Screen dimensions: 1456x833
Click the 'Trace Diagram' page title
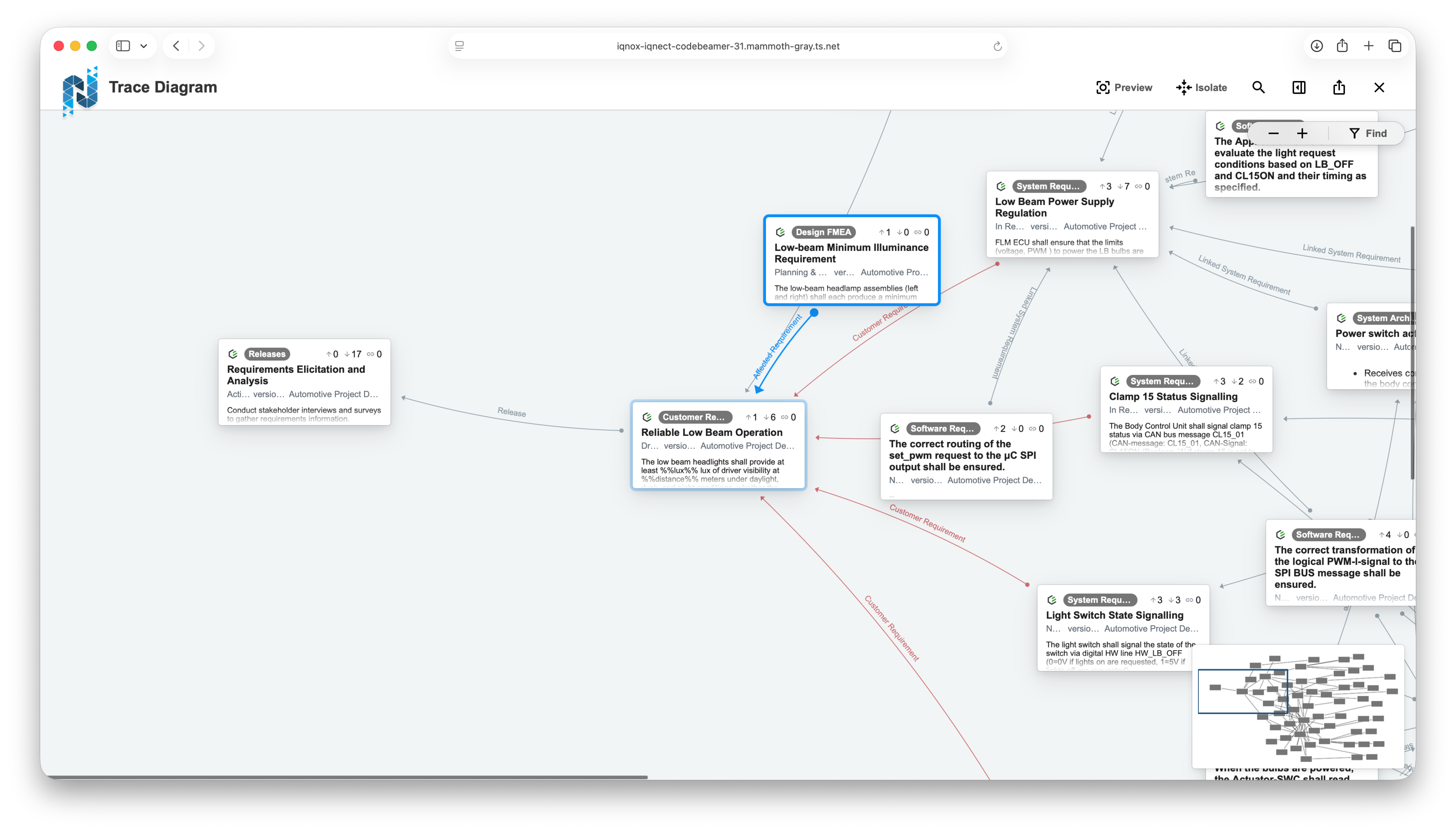pos(163,87)
